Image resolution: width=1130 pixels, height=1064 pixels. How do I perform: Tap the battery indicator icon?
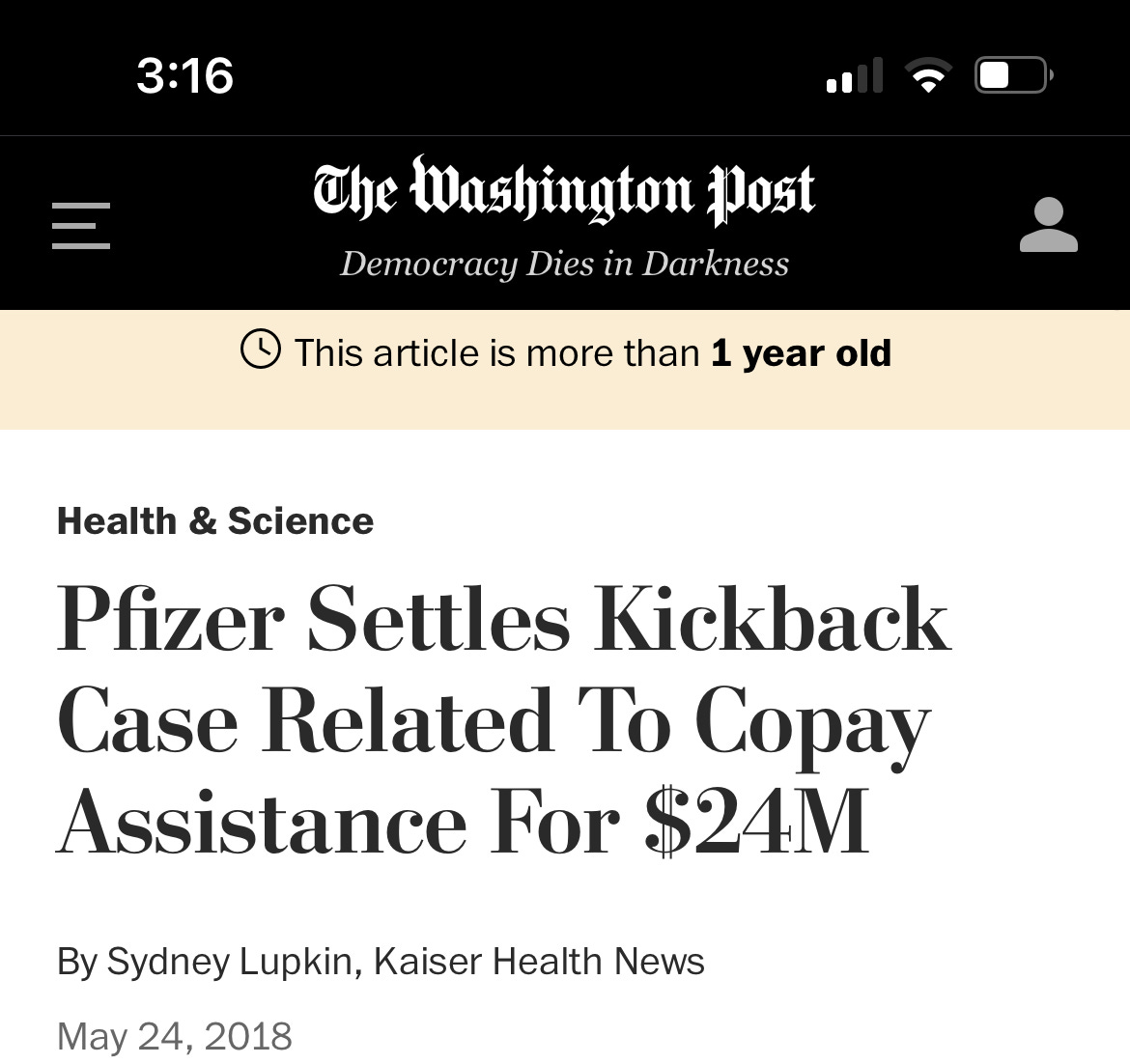pos(1013,75)
